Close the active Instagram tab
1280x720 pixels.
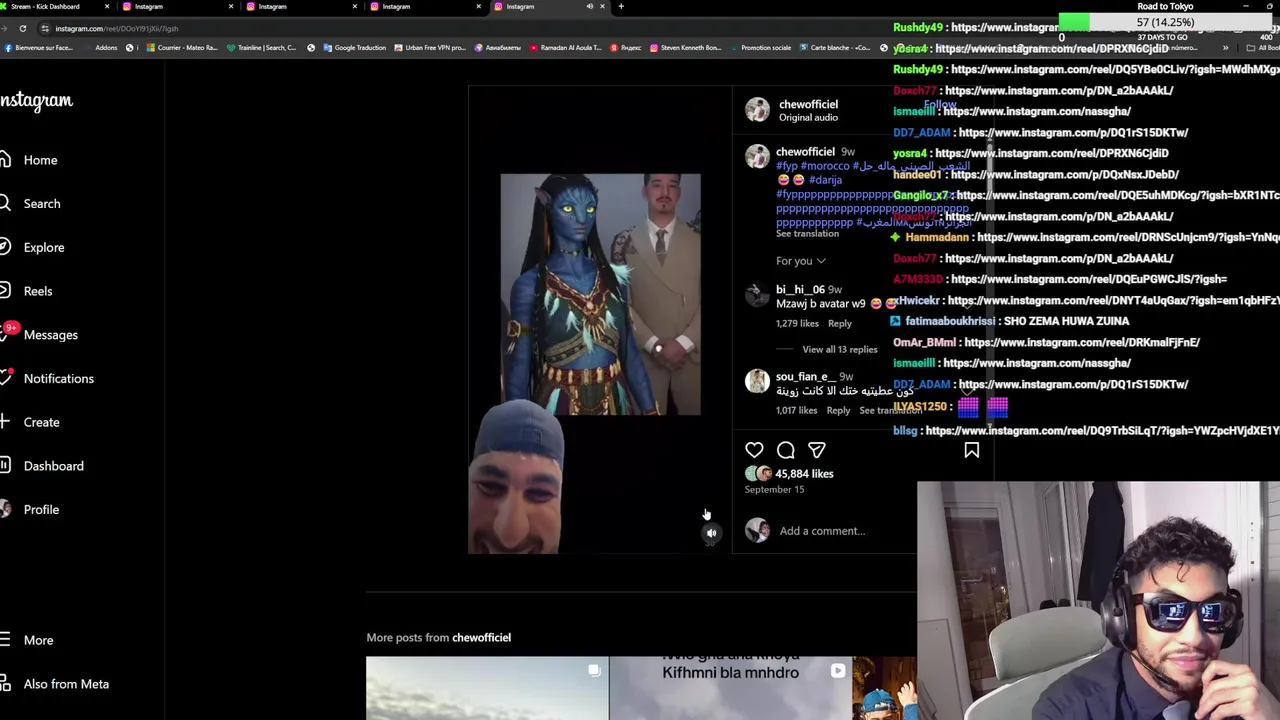pos(602,6)
